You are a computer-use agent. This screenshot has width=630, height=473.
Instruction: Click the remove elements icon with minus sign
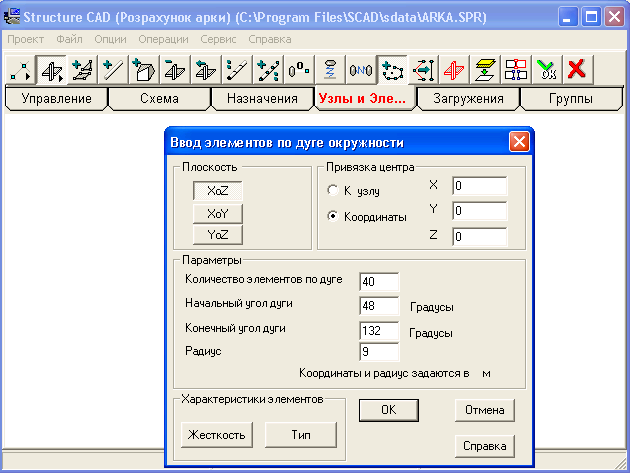point(175,70)
